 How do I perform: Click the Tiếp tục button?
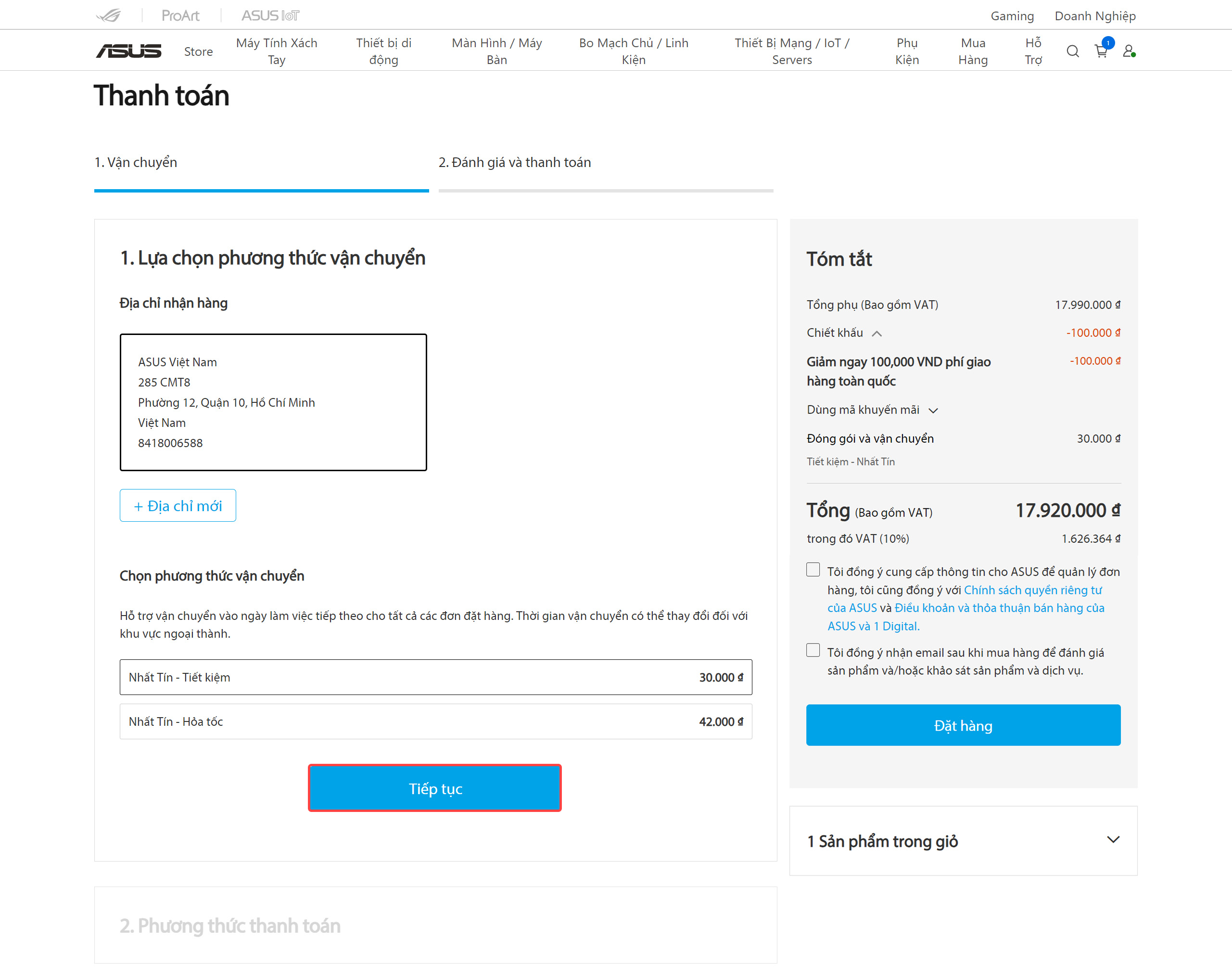(435, 788)
